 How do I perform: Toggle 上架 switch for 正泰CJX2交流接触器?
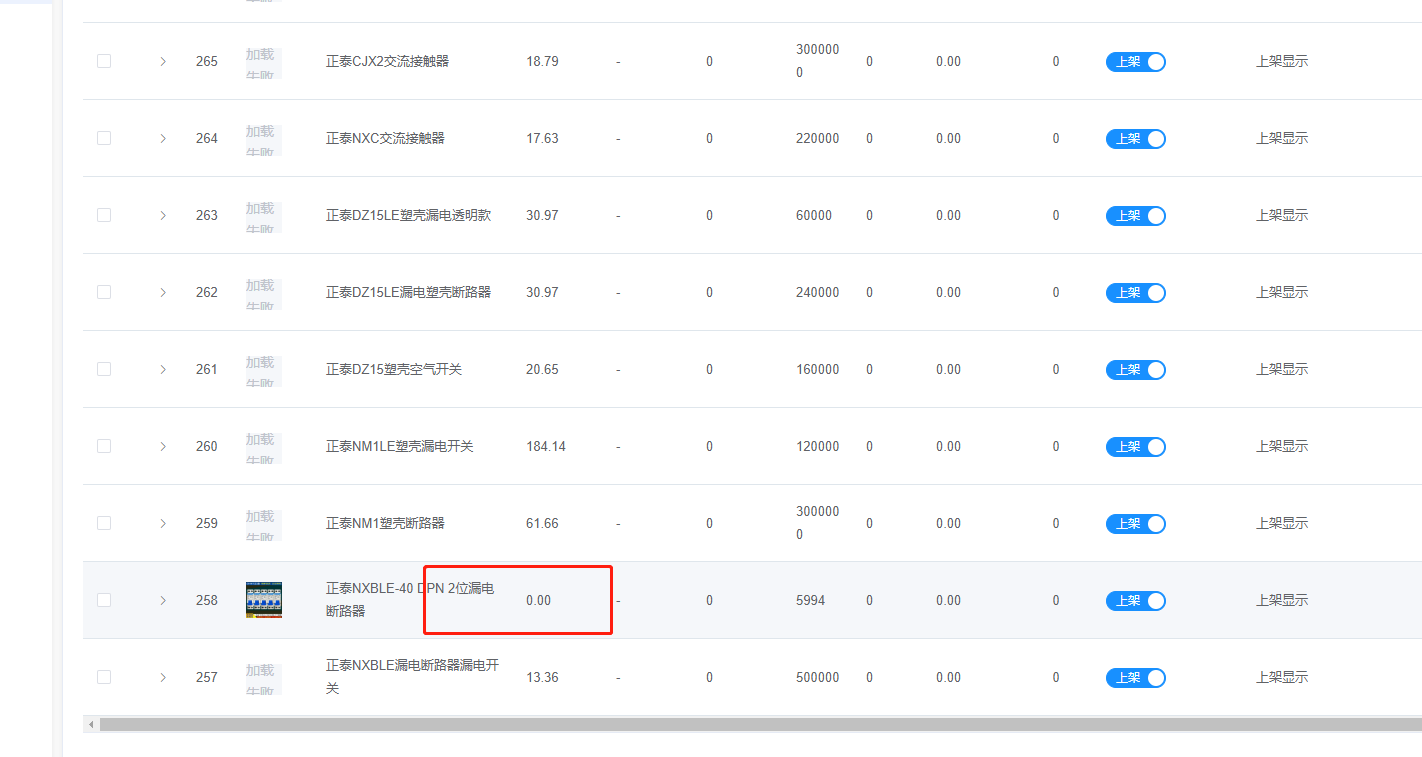pyautogui.click(x=1136, y=62)
